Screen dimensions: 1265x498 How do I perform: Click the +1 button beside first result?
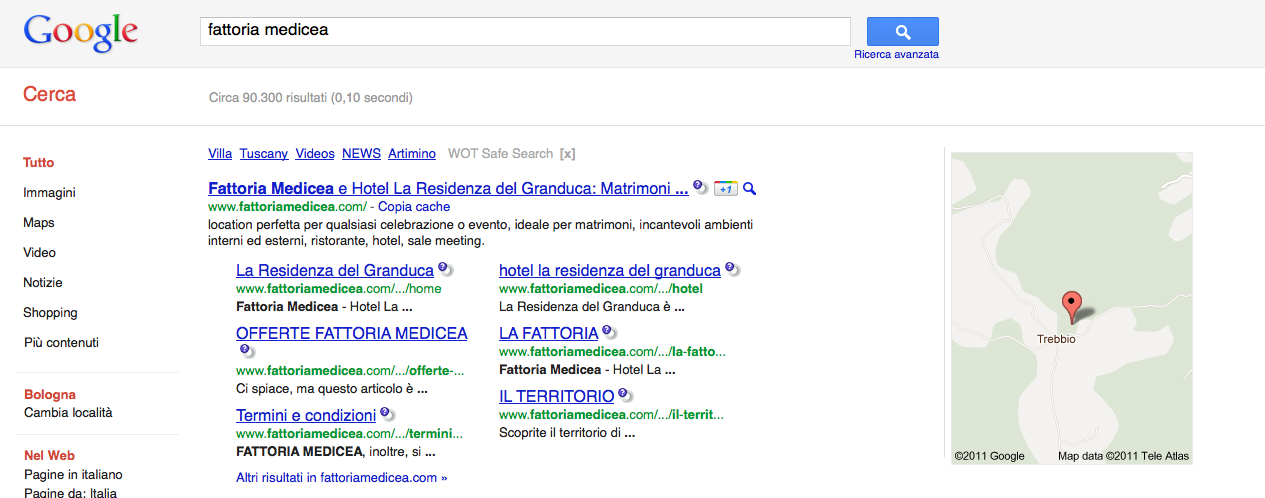point(726,189)
